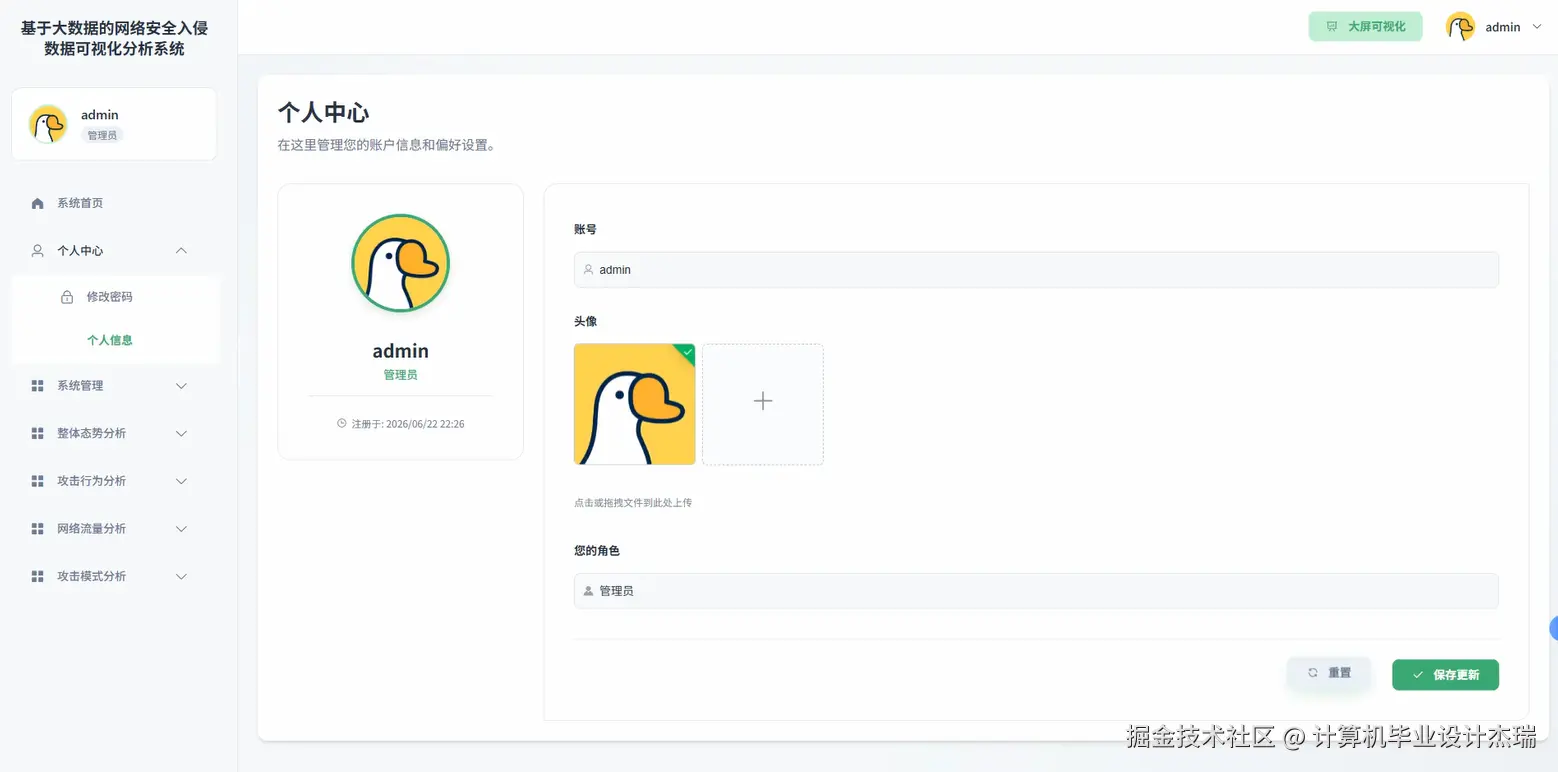
Task: Expand the 整体态势分析 chevron
Action: [x=181, y=433]
